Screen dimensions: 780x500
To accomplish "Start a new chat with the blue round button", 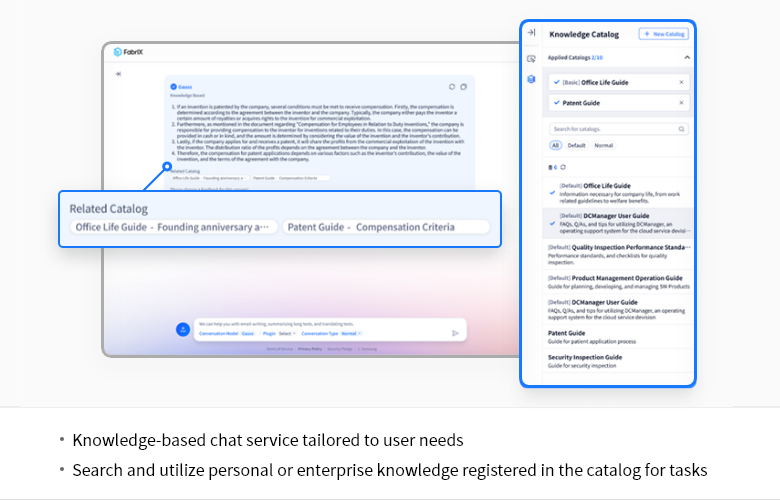I will [183, 329].
